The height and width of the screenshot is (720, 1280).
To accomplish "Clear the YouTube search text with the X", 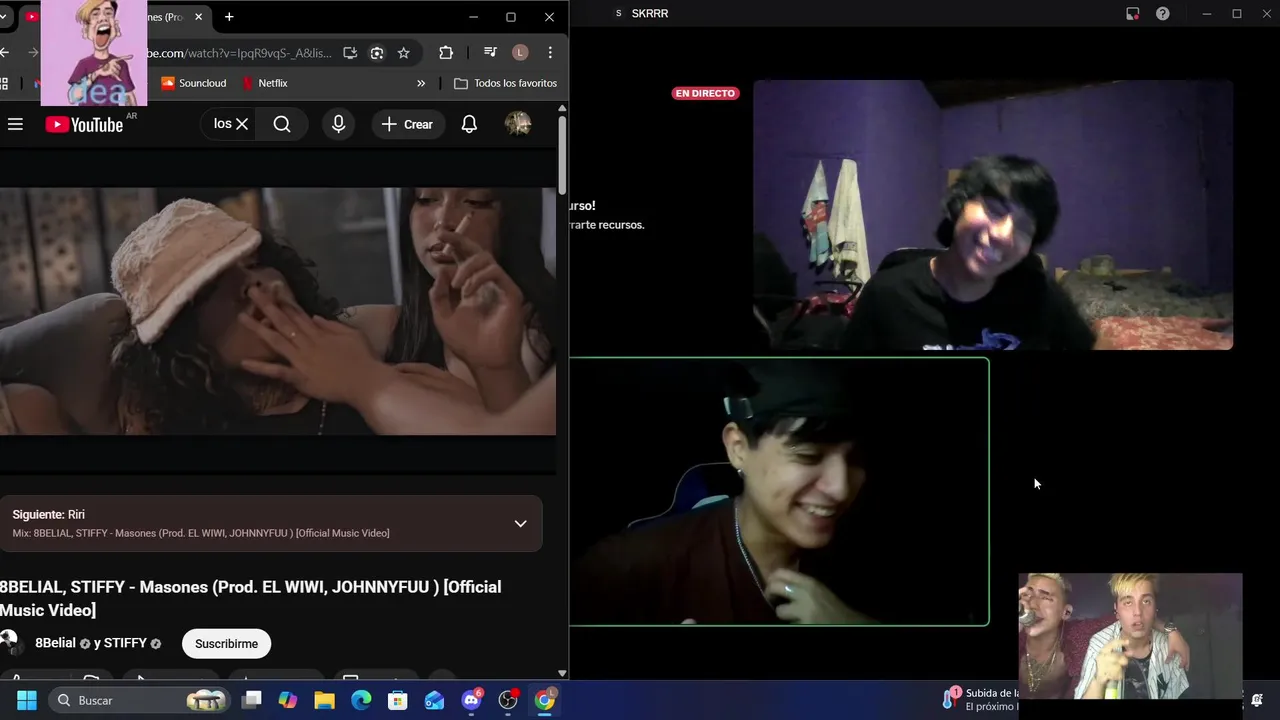I will (x=242, y=124).
